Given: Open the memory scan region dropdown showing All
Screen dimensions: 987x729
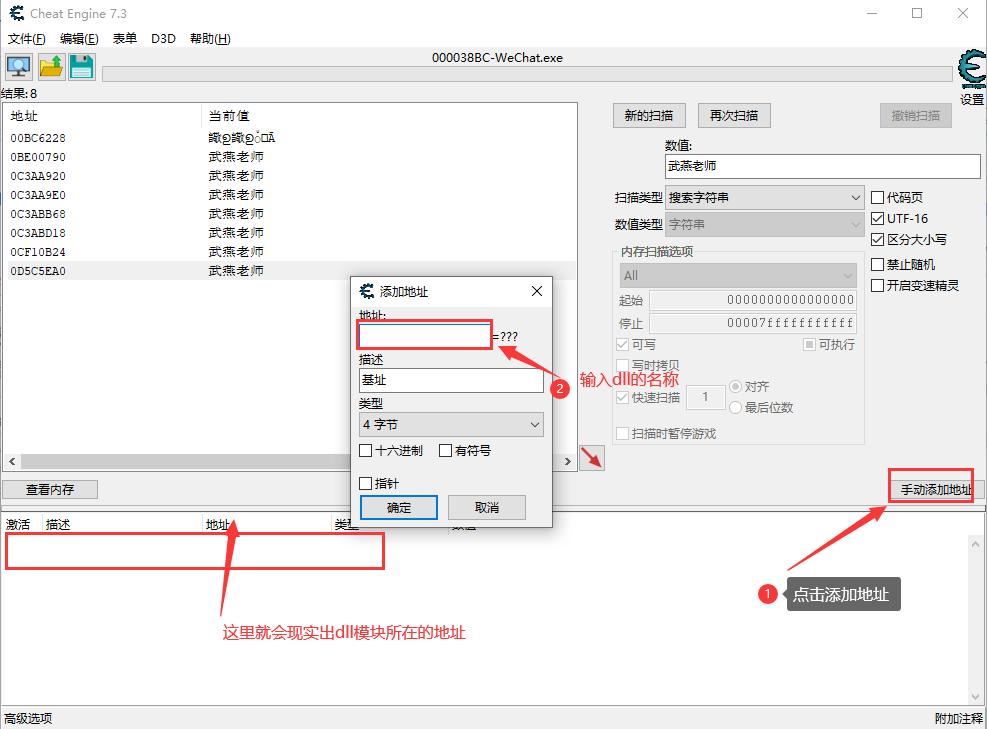Looking at the screenshot, I should 737,275.
